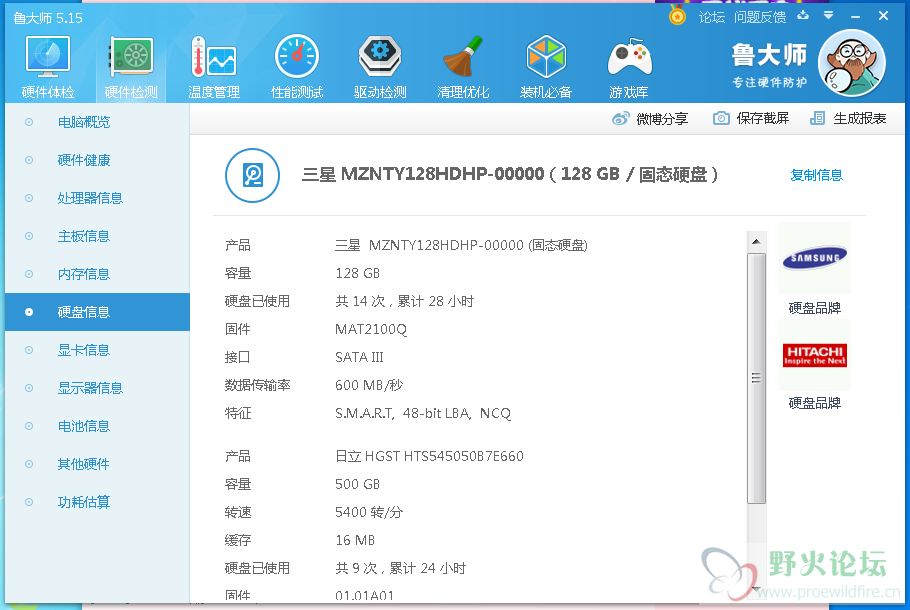The width and height of the screenshot is (910, 610).
Task: Open the title bar dropdown menu arrow
Action: (829, 15)
